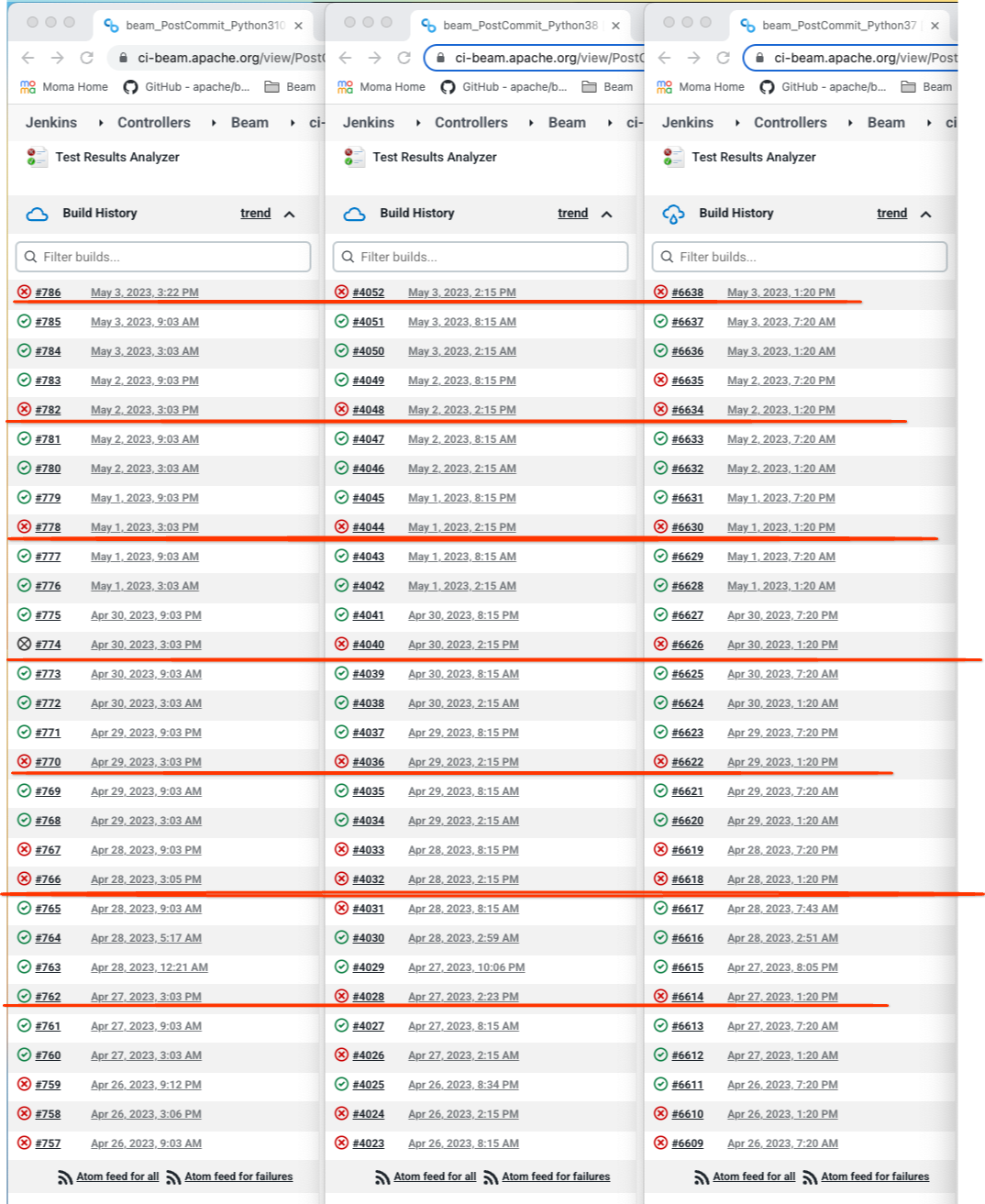
Task: Expand Jenkins breadcrumb arrow in Python37 window
Action: pos(736,123)
